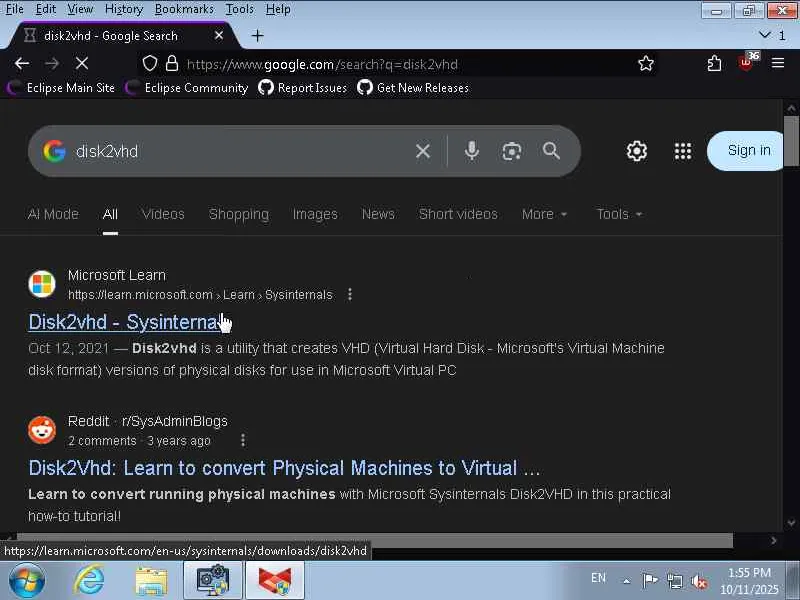Click the Sign in button
This screenshot has height=600, width=800.
(745, 151)
